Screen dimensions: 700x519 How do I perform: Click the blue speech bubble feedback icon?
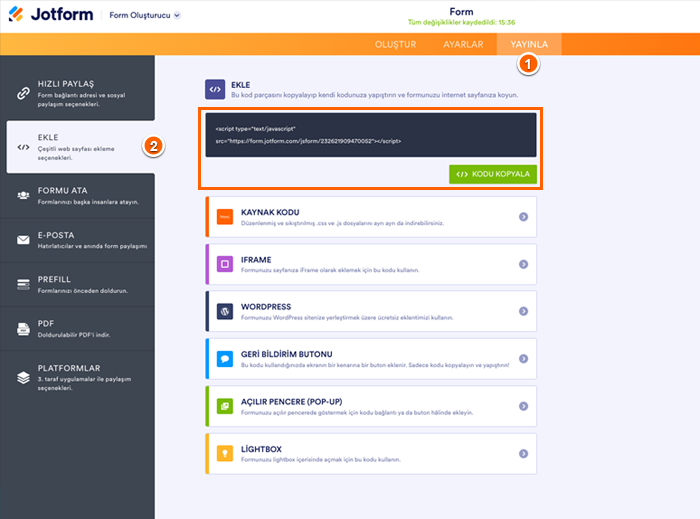coord(225,359)
